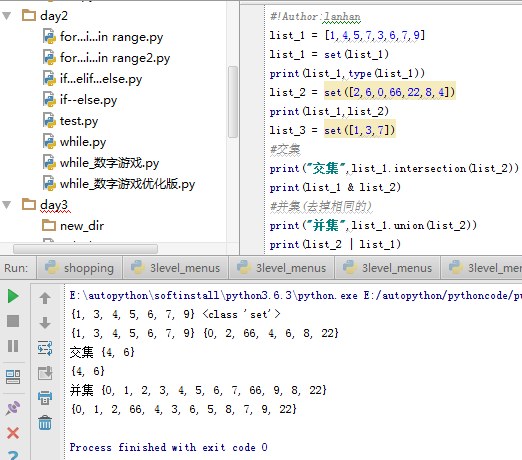Click the Up the stack trace arrow
The width and height of the screenshot is (522, 460).
(45, 298)
